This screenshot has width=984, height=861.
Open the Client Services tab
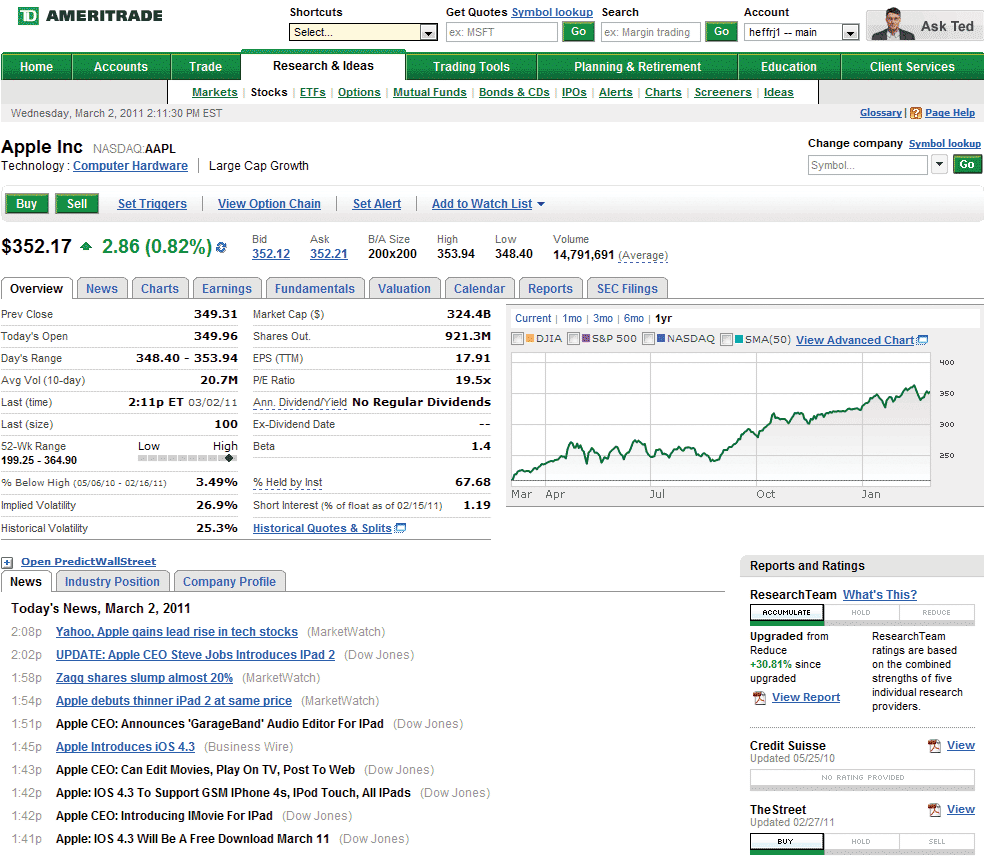(912, 67)
